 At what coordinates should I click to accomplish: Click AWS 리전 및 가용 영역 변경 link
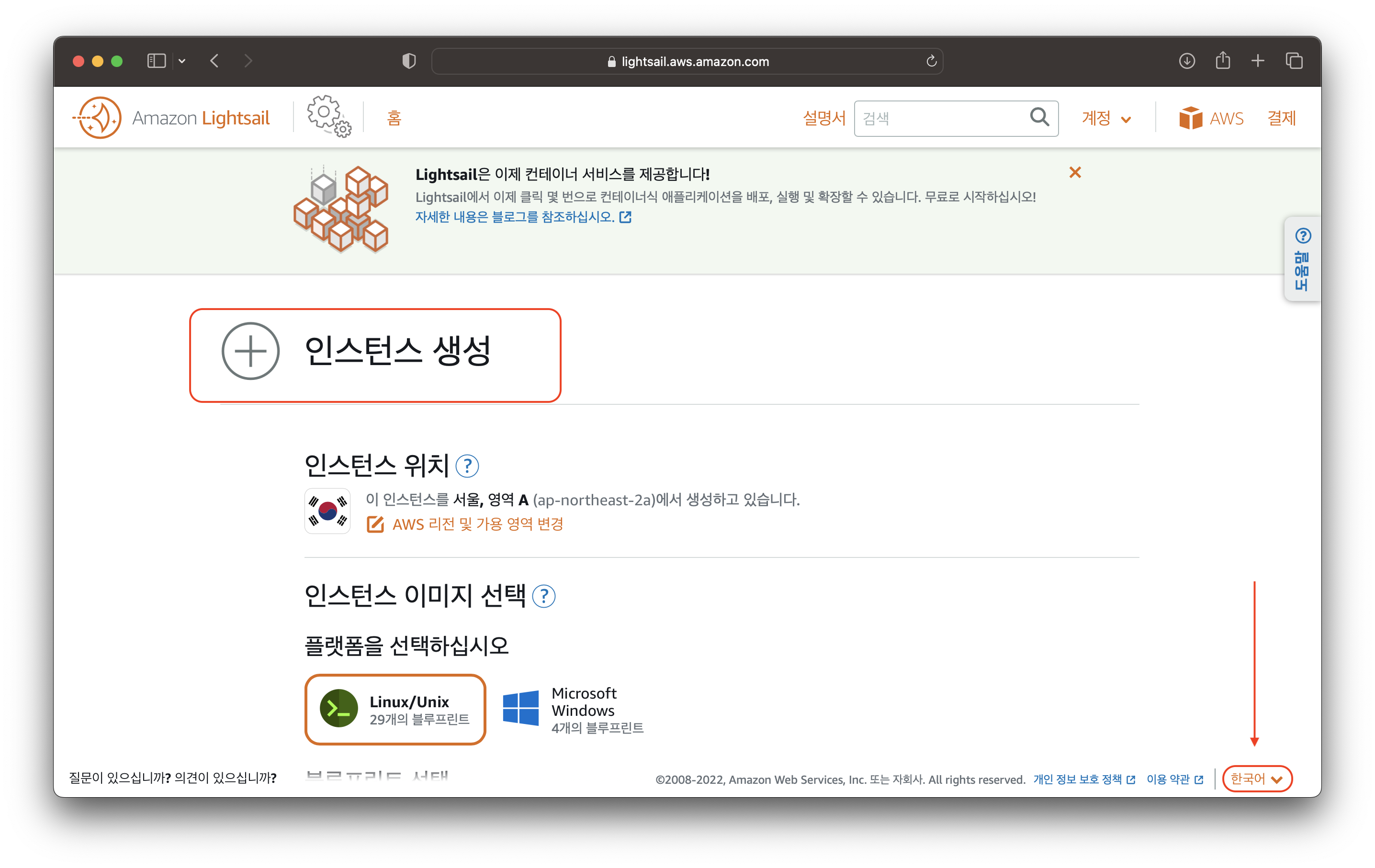[x=477, y=524]
